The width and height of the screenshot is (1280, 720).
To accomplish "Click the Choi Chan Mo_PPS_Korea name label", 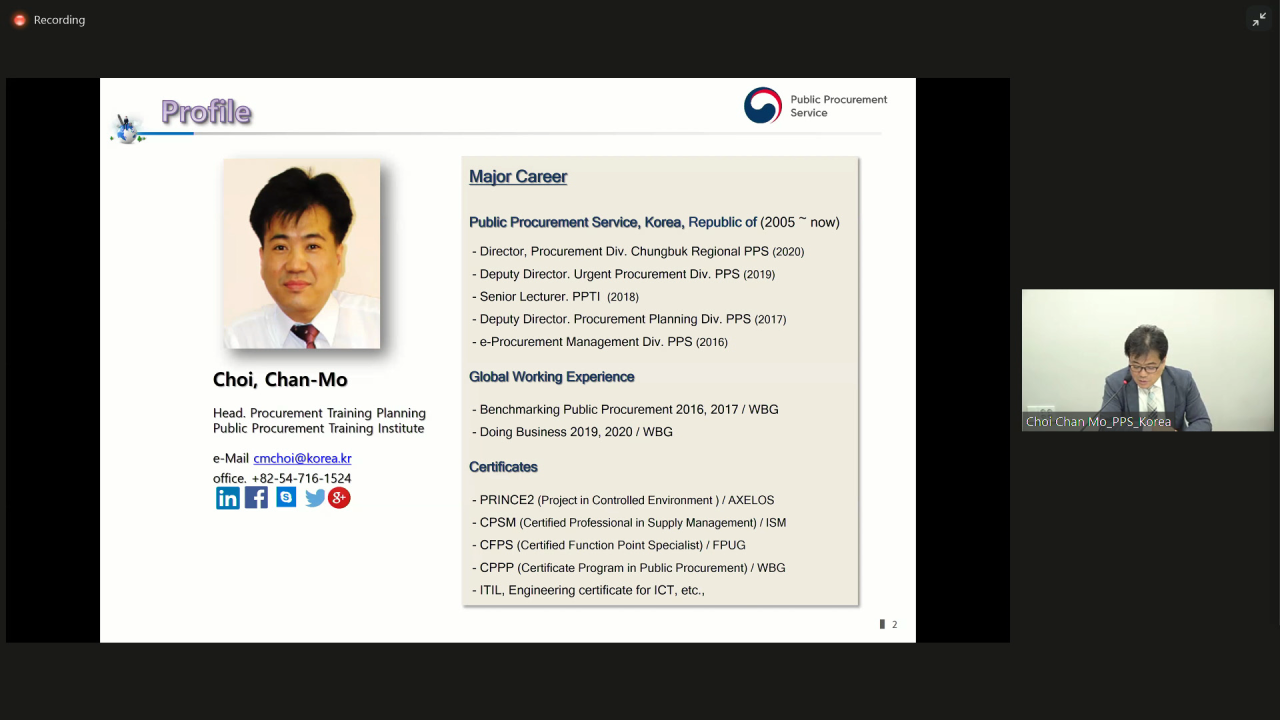I will click(1098, 422).
